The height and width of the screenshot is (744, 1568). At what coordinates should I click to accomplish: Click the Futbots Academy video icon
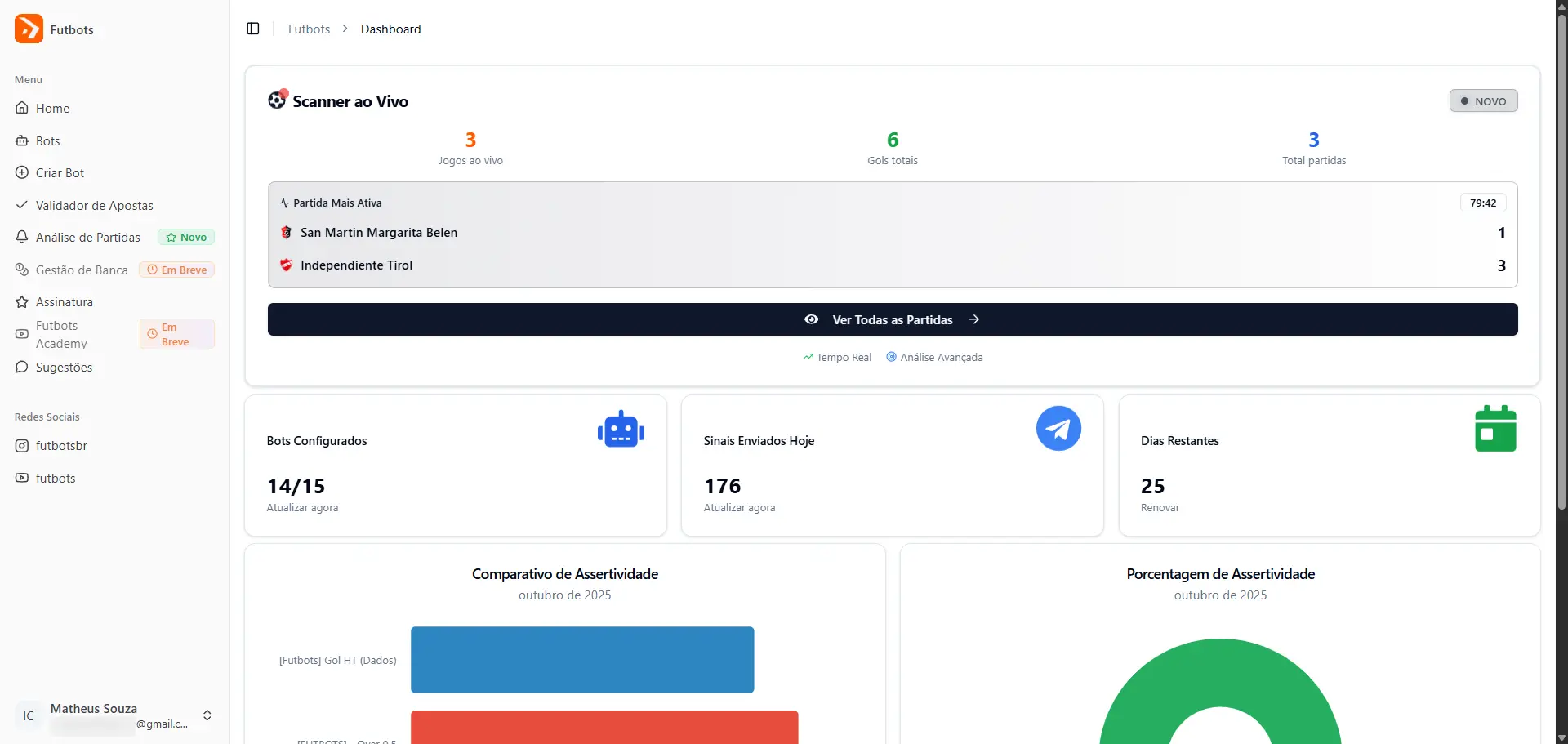pyautogui.click(x=22, y=334)
